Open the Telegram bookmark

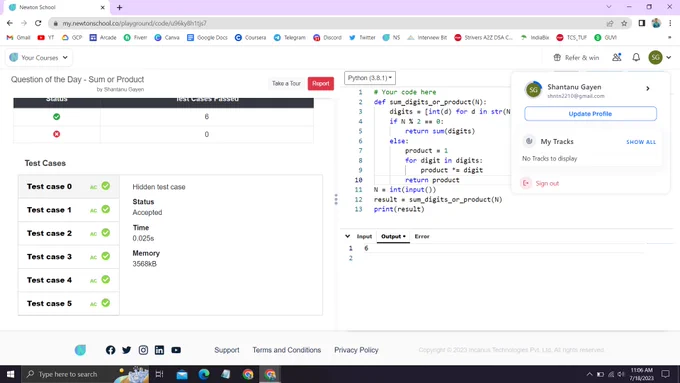point(290,37)
